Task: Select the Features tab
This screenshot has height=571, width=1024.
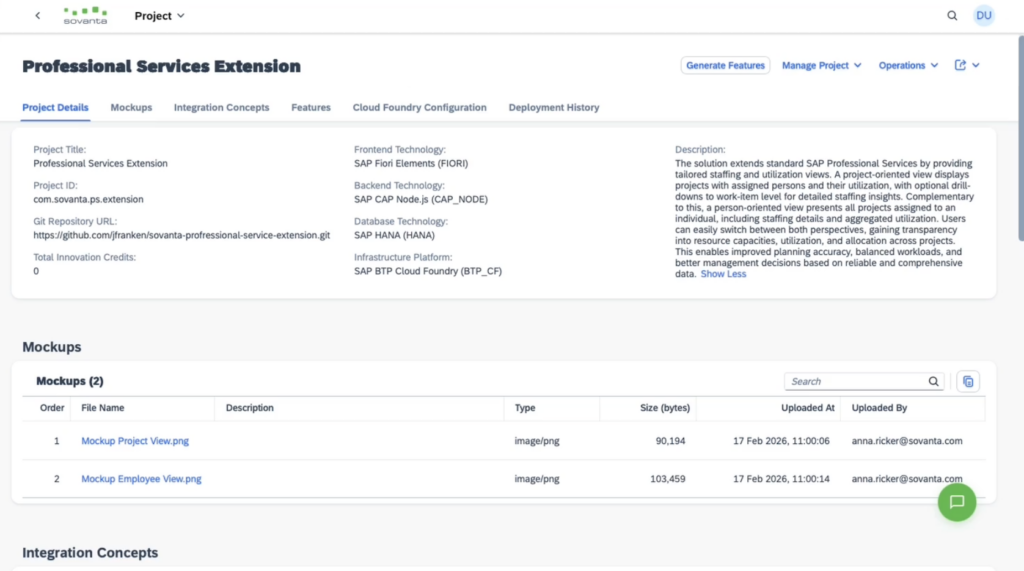Action: tap(311, 107)
